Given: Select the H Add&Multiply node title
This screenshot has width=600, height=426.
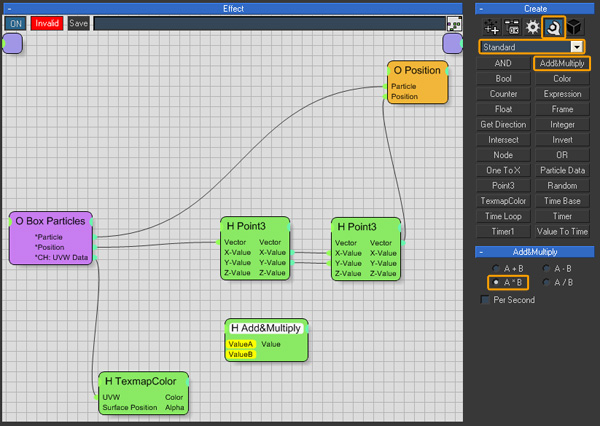Looking at the screenshot, I should (266, 328).
